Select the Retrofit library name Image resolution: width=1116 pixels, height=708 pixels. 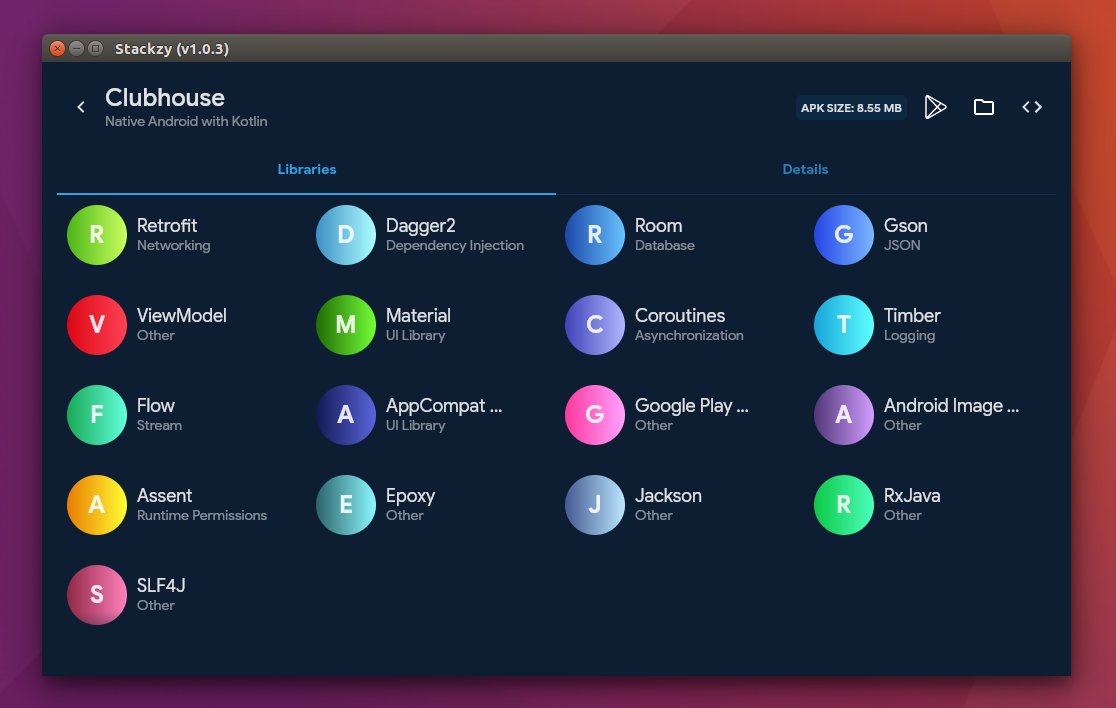click(x=167, y=226)
